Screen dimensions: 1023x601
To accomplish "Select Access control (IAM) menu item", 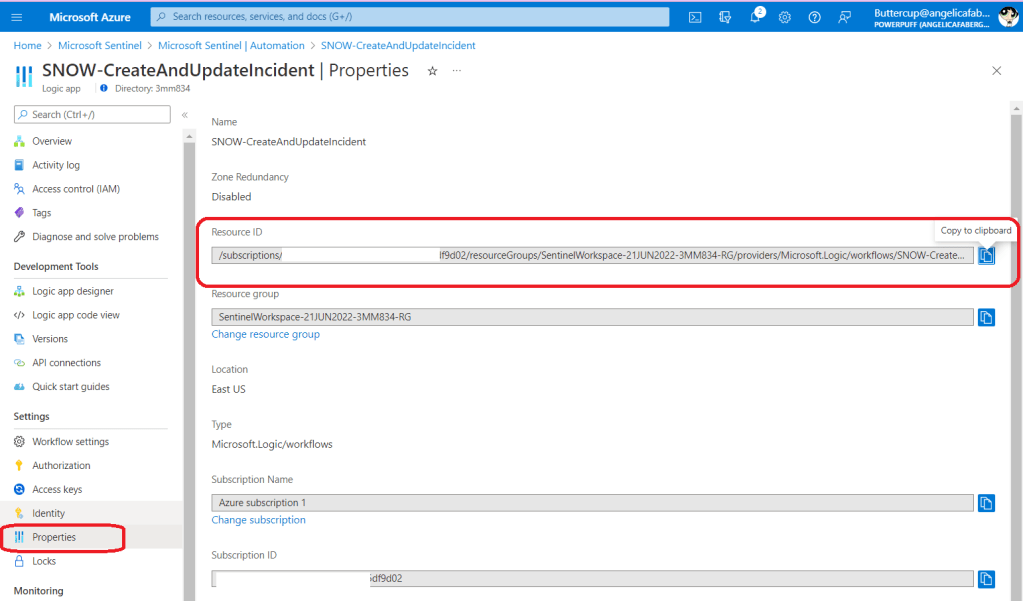I will (75, 189).
